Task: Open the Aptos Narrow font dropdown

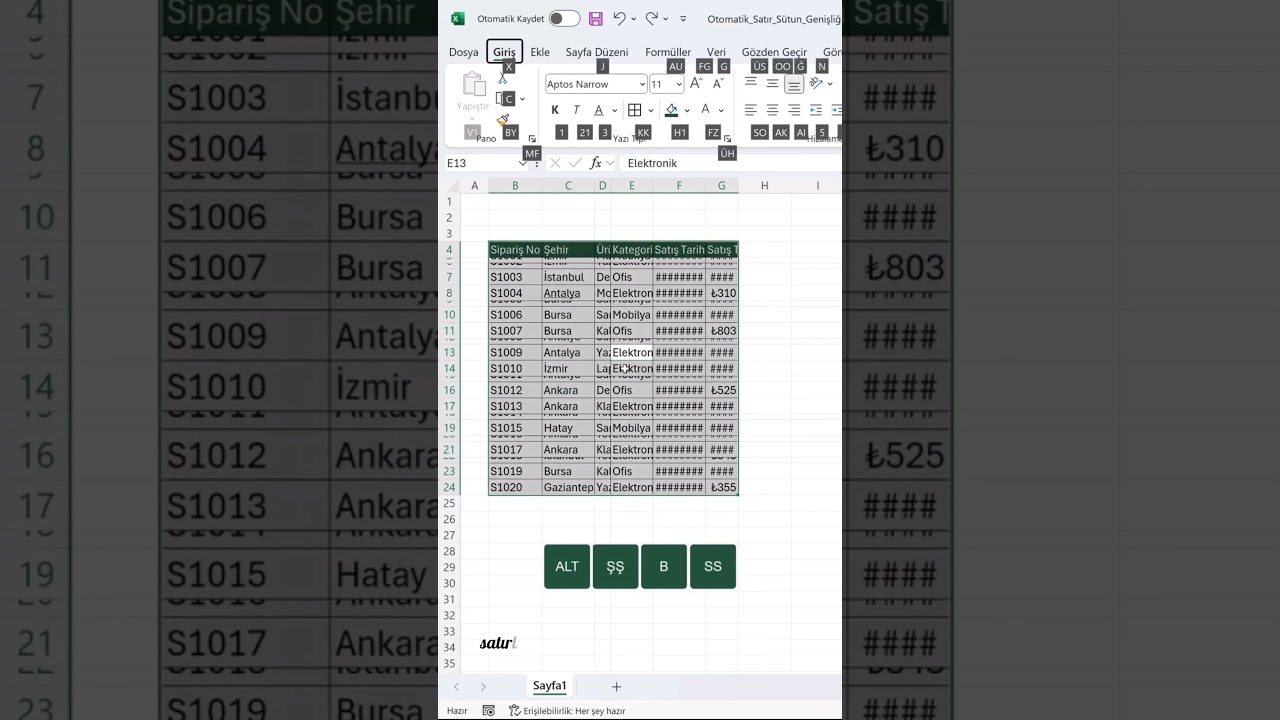Action: pyautogui.click(x=642, y=85)
